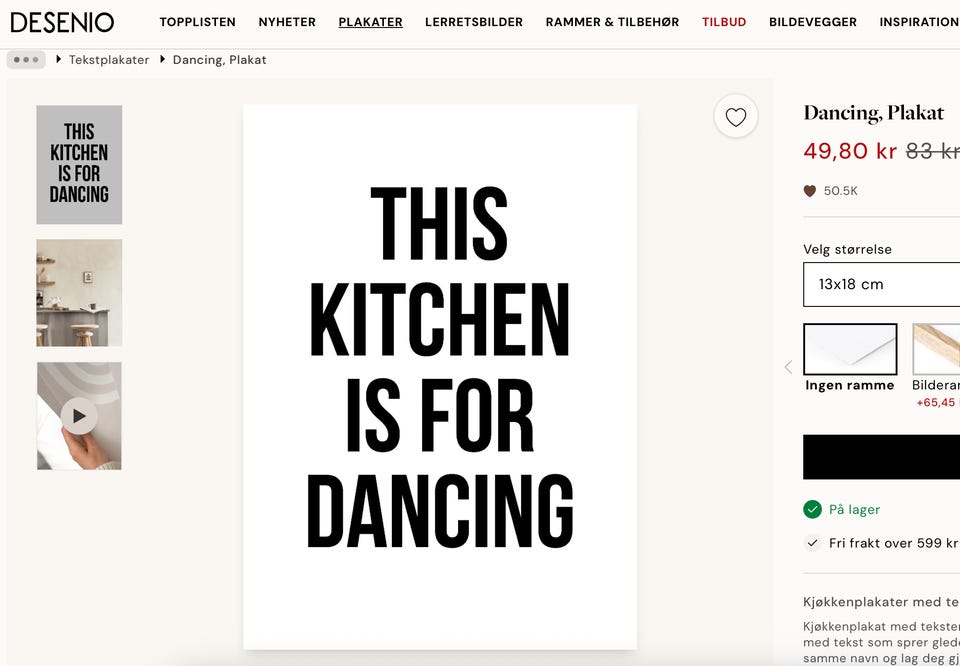960x666 pixels.
Task: Click the black add-to-cart button
Action: point(882,457)
